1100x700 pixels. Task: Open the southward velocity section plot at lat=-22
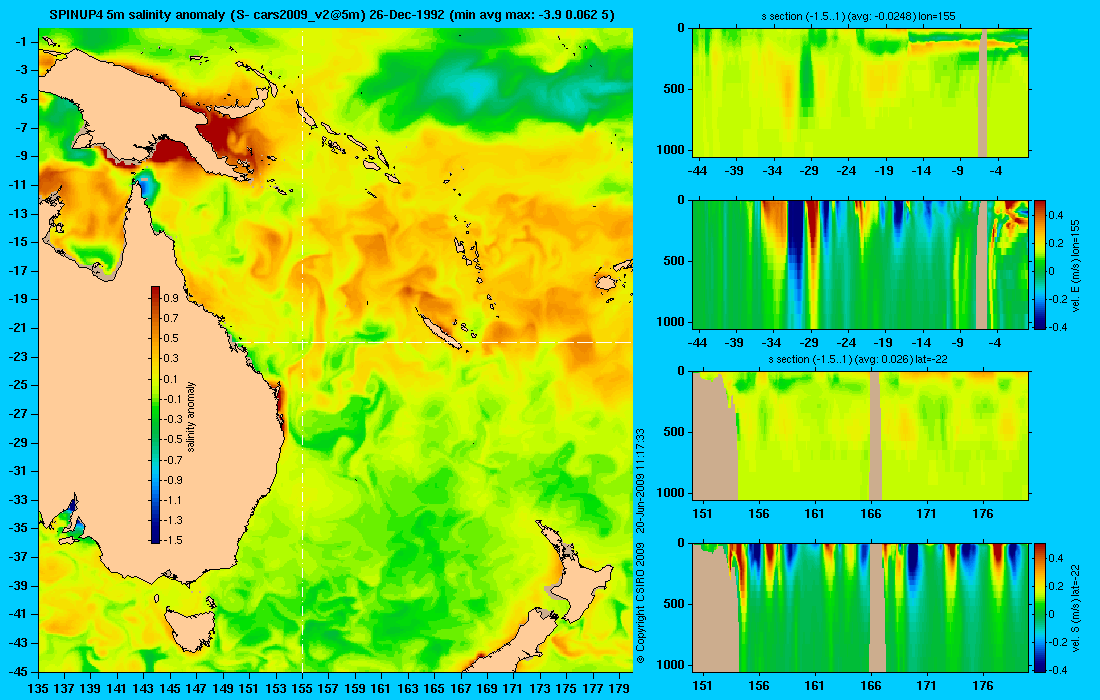pyautogui.click(x=861, y=607)
